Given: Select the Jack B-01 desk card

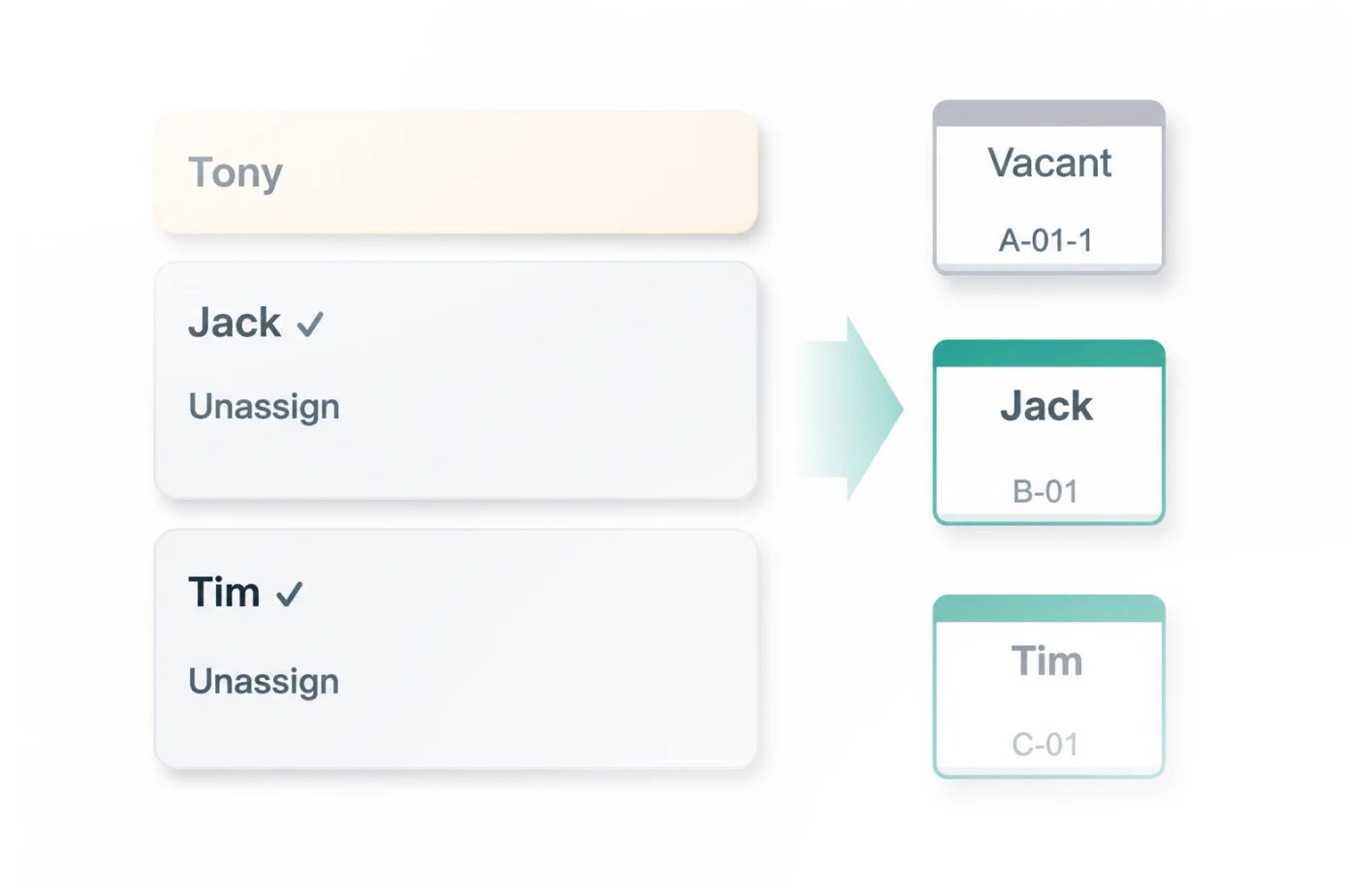Looking at the screenshot, I should pos(1048,432).
